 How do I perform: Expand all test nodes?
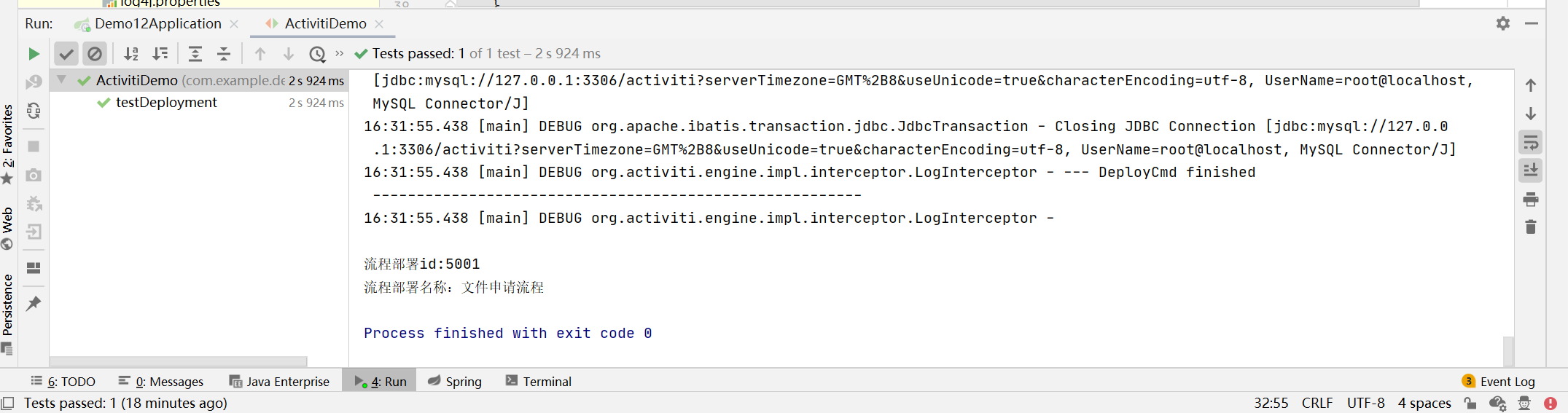195,54
